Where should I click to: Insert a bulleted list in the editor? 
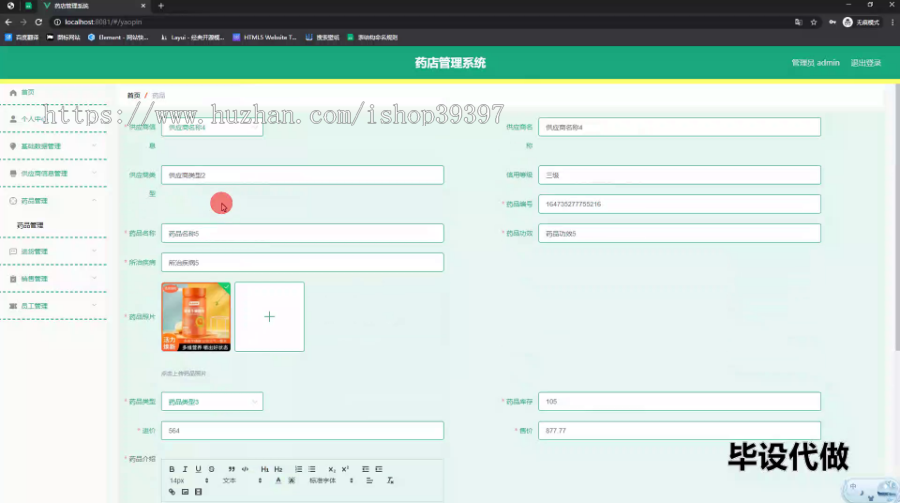click(x=312, y=469)
